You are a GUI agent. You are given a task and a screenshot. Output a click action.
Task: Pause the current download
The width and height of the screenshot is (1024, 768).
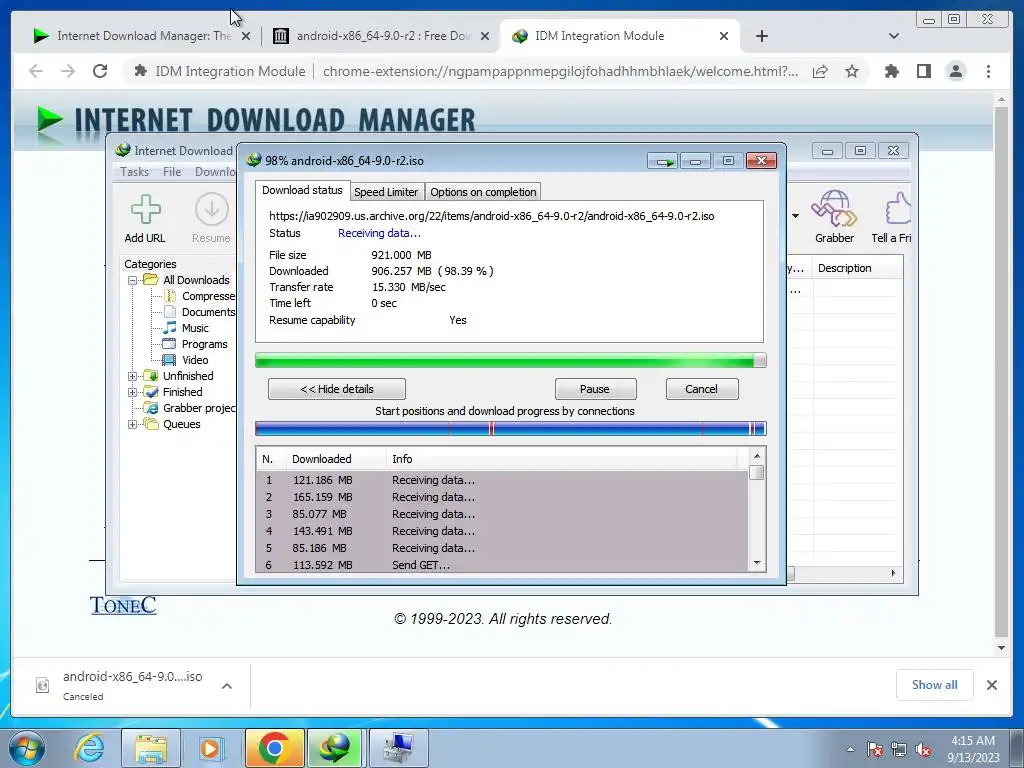595,389
